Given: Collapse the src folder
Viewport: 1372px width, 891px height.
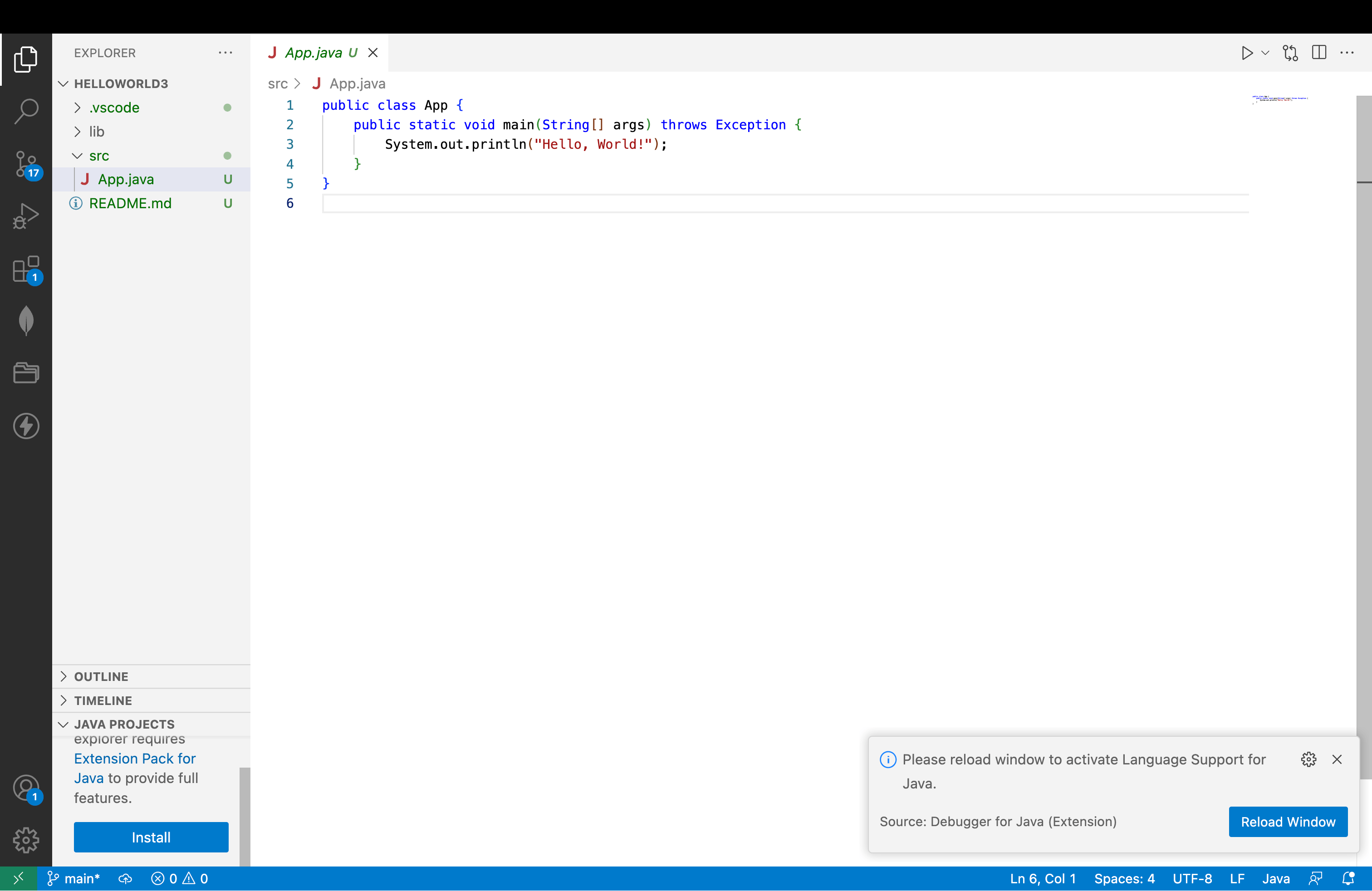Looking at the screenshot, I should [98, 156].
